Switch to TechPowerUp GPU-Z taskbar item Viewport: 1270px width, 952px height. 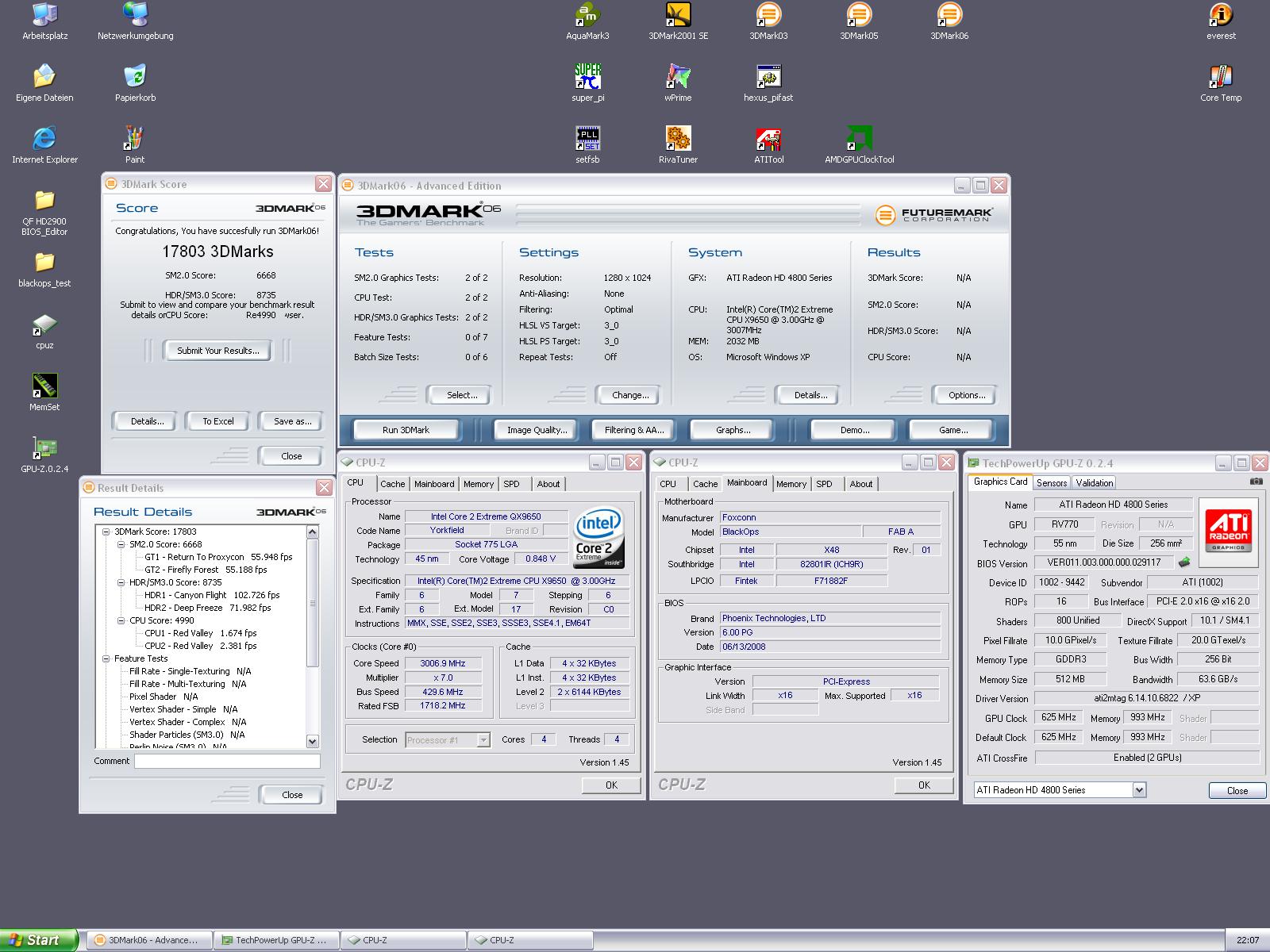click(x=275, y=940)
